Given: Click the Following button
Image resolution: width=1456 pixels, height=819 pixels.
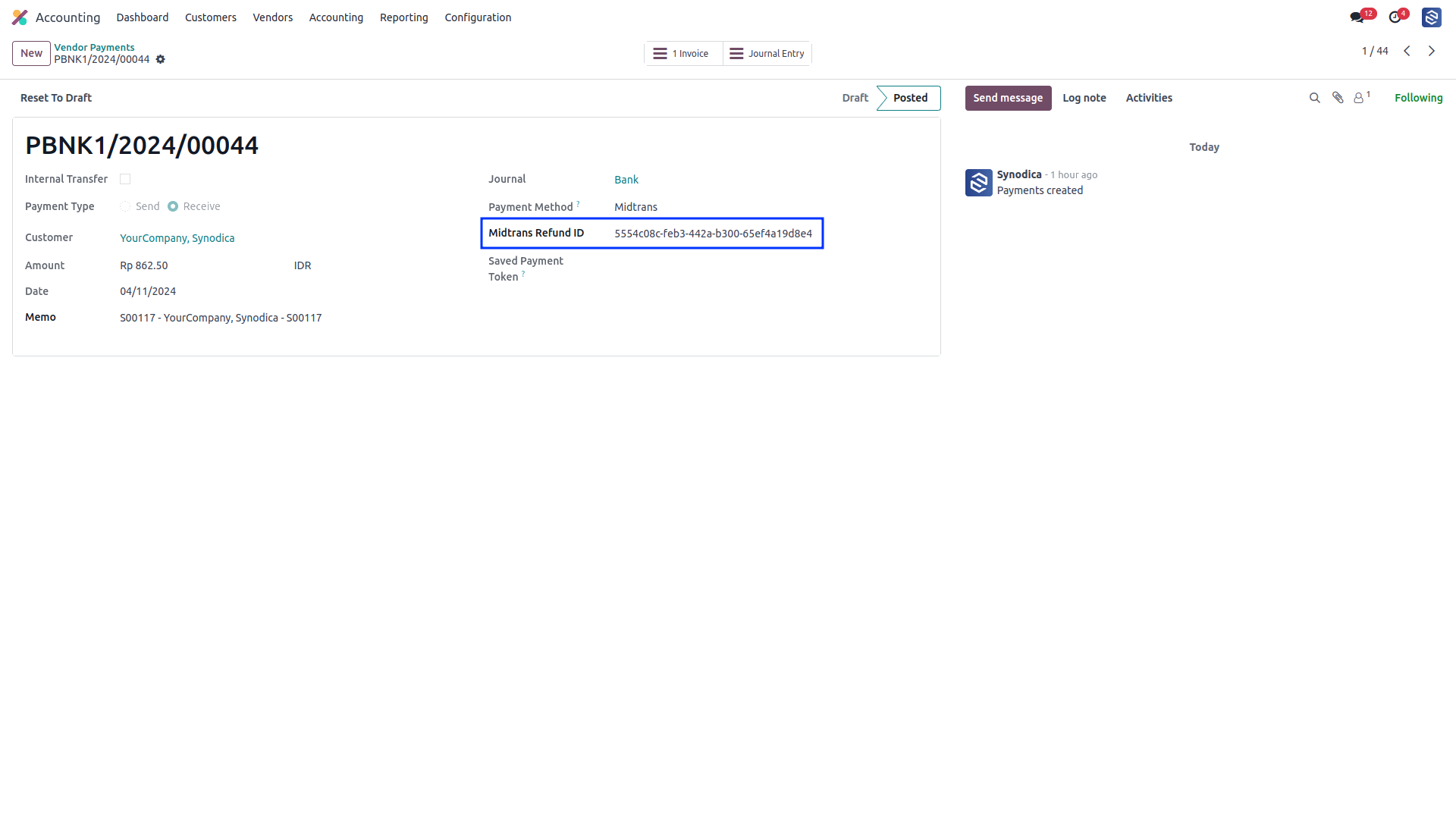Looking at the screenshot, I should coord(1418,98).
